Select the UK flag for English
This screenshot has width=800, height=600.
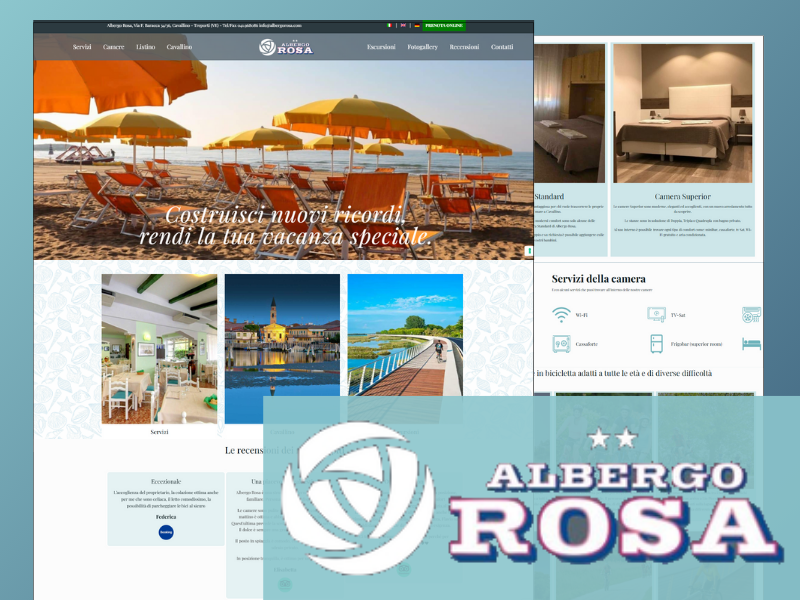(403, 25)
